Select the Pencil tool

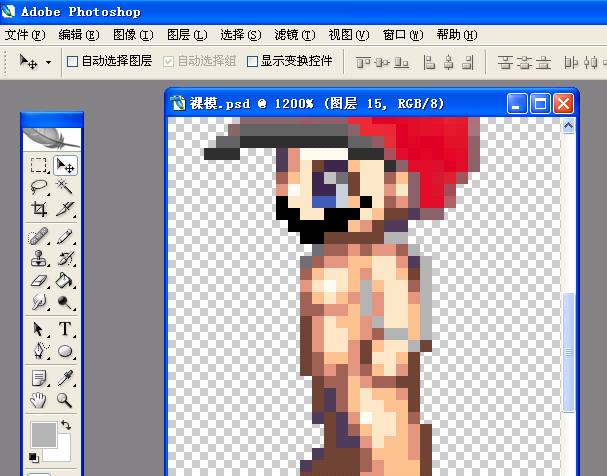pyautogui.click(x=65, y=236)
